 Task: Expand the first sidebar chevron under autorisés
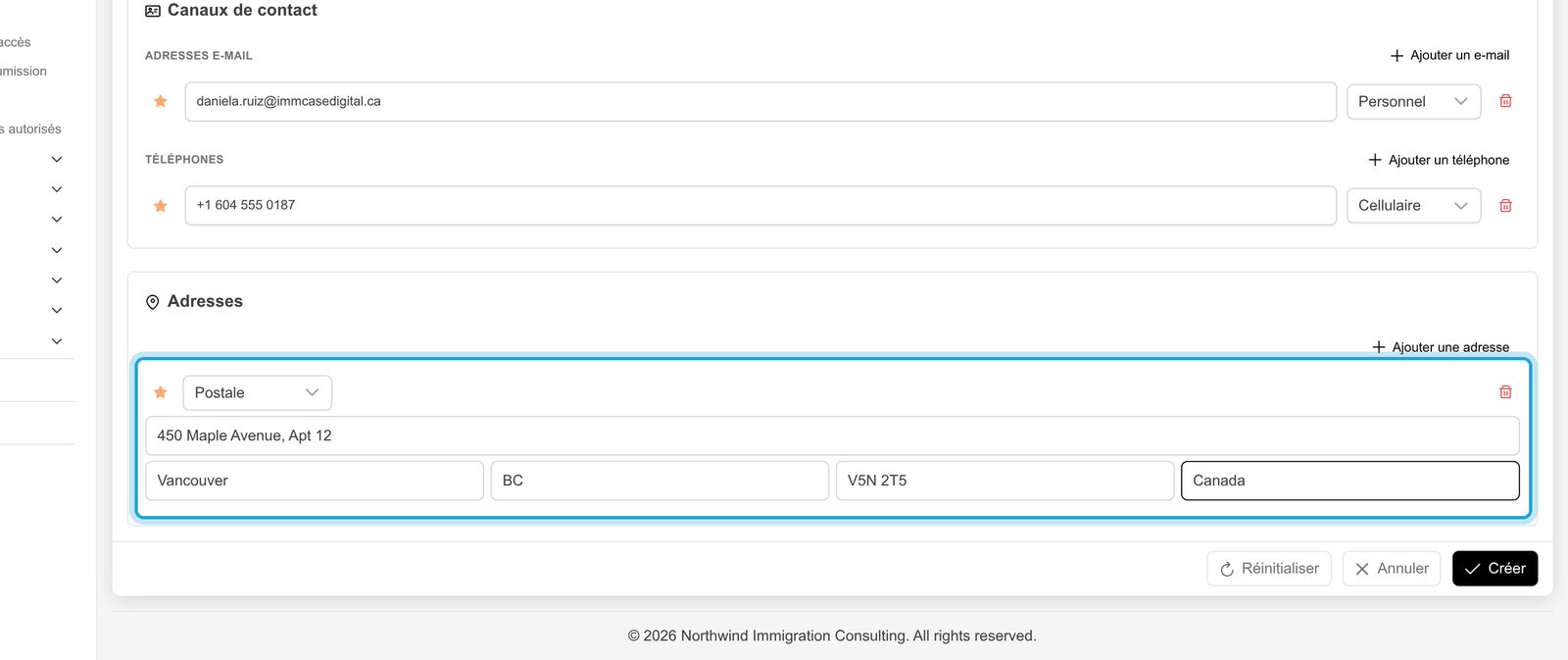click(x=57, y=159)
